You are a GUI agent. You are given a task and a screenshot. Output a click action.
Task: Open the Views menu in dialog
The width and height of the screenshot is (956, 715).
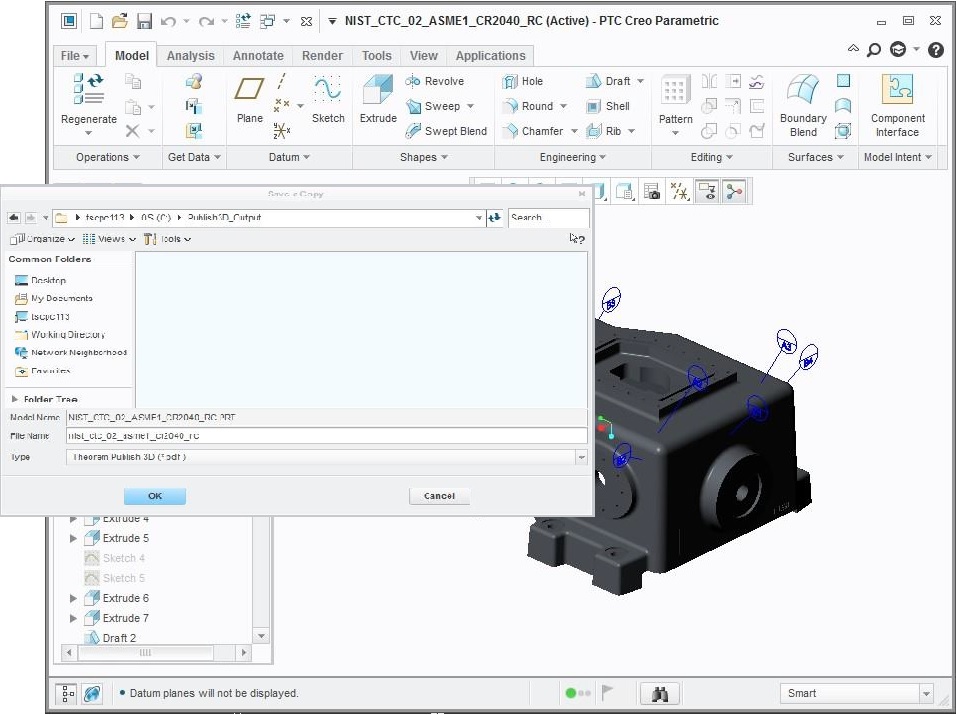(110, 239)
